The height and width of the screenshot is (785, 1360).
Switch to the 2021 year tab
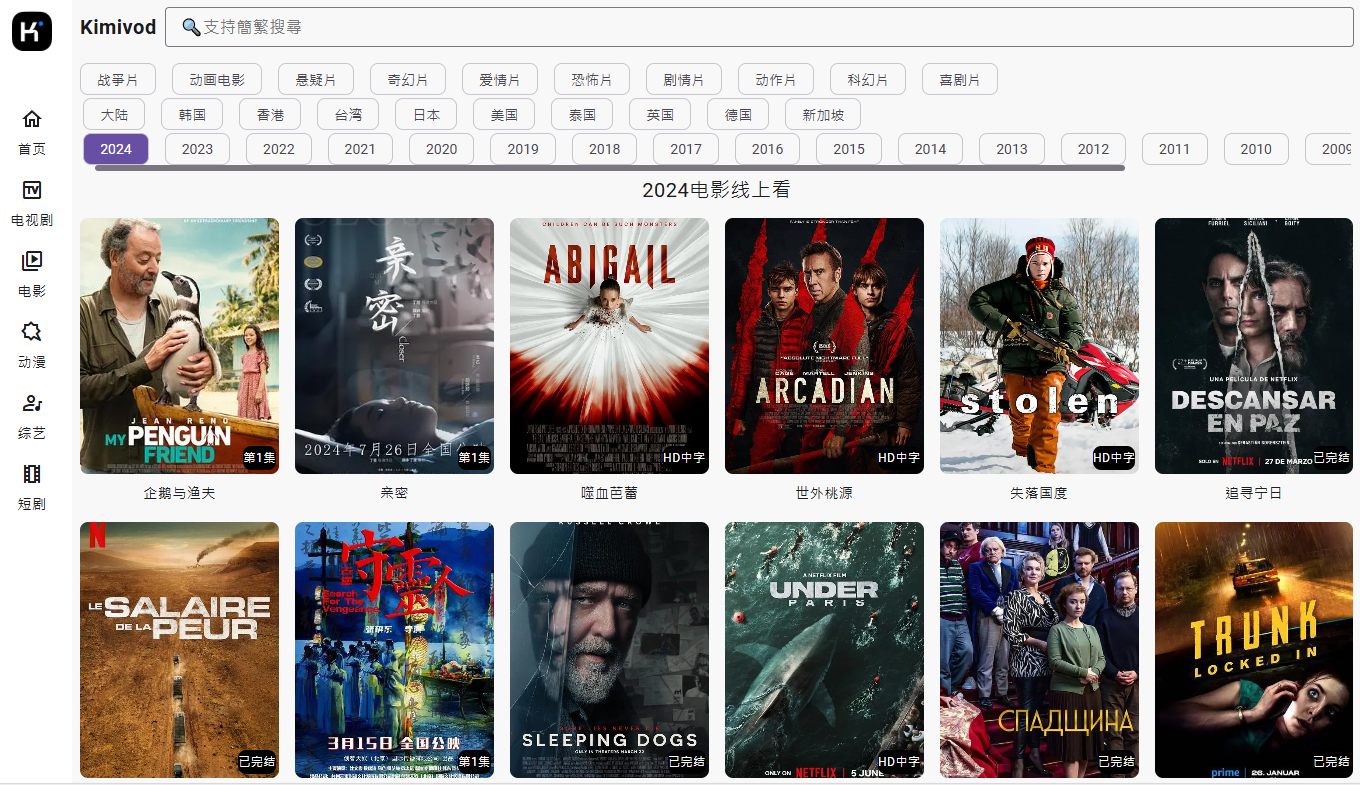360,149
